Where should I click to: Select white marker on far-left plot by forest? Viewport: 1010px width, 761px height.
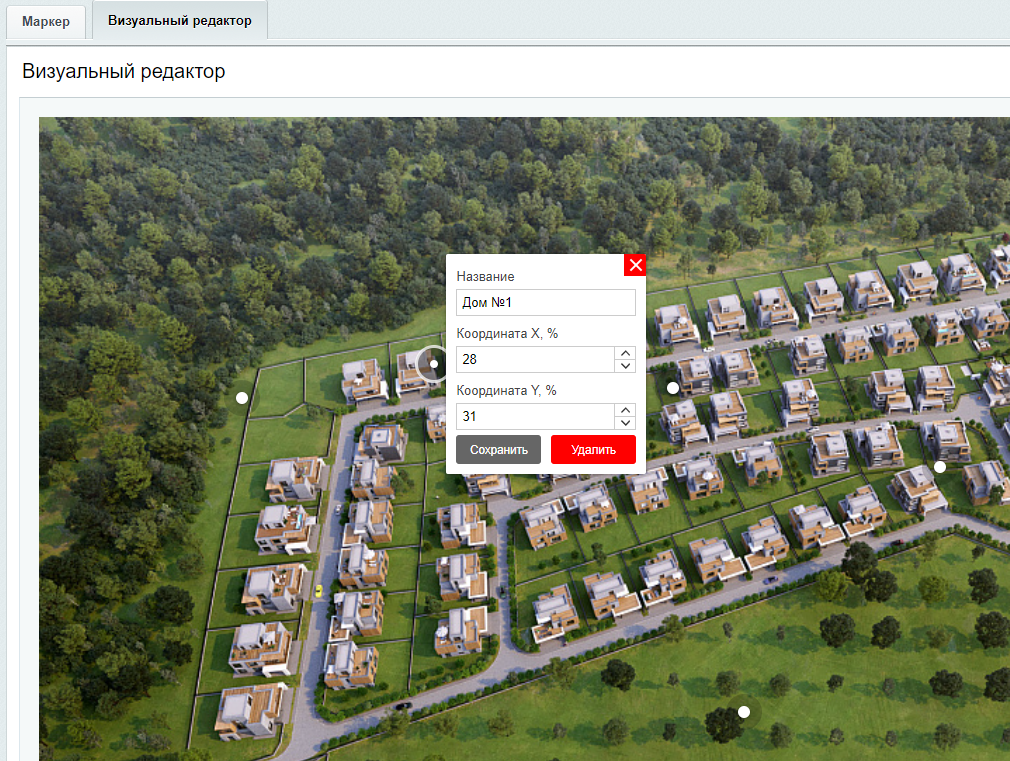click(x=241, y=398)
